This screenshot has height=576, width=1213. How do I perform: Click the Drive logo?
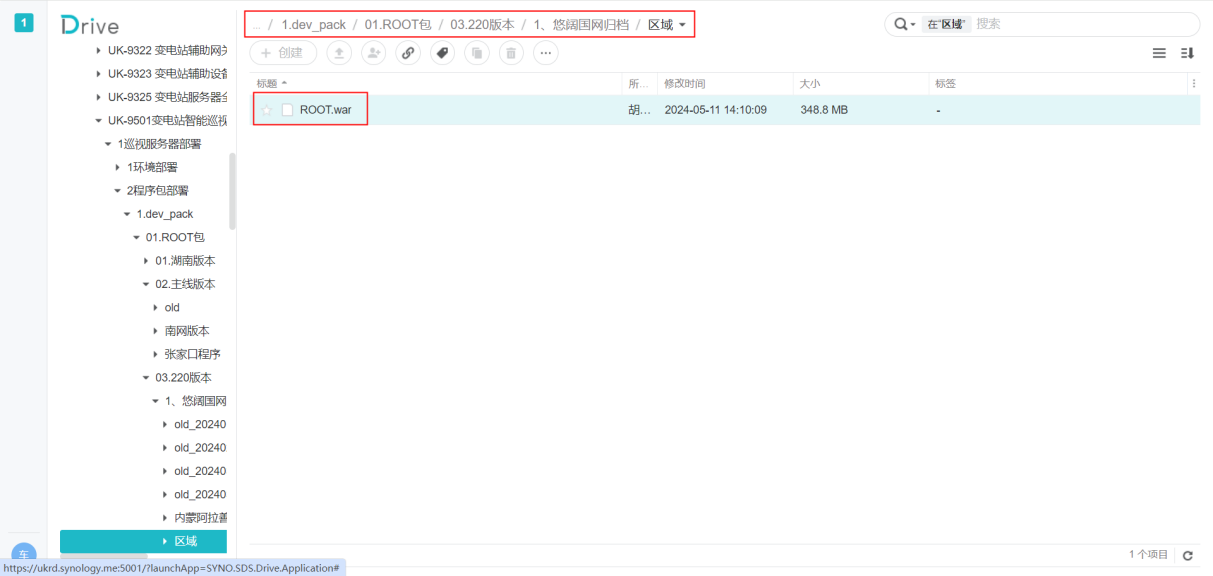tap(89, 25)
